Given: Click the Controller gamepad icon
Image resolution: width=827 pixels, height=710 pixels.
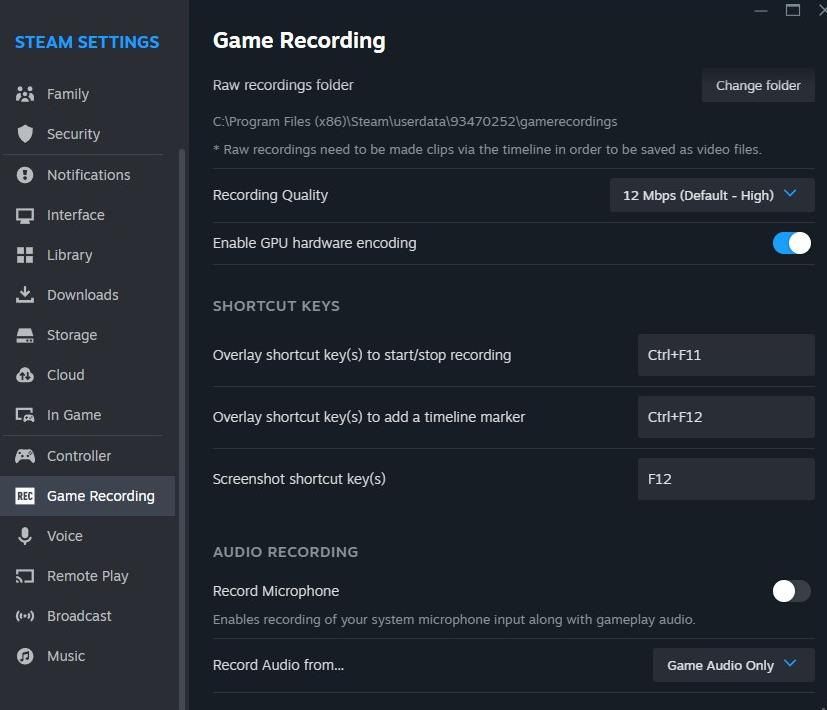Looking at the screenshot, I should coord(25,456).
